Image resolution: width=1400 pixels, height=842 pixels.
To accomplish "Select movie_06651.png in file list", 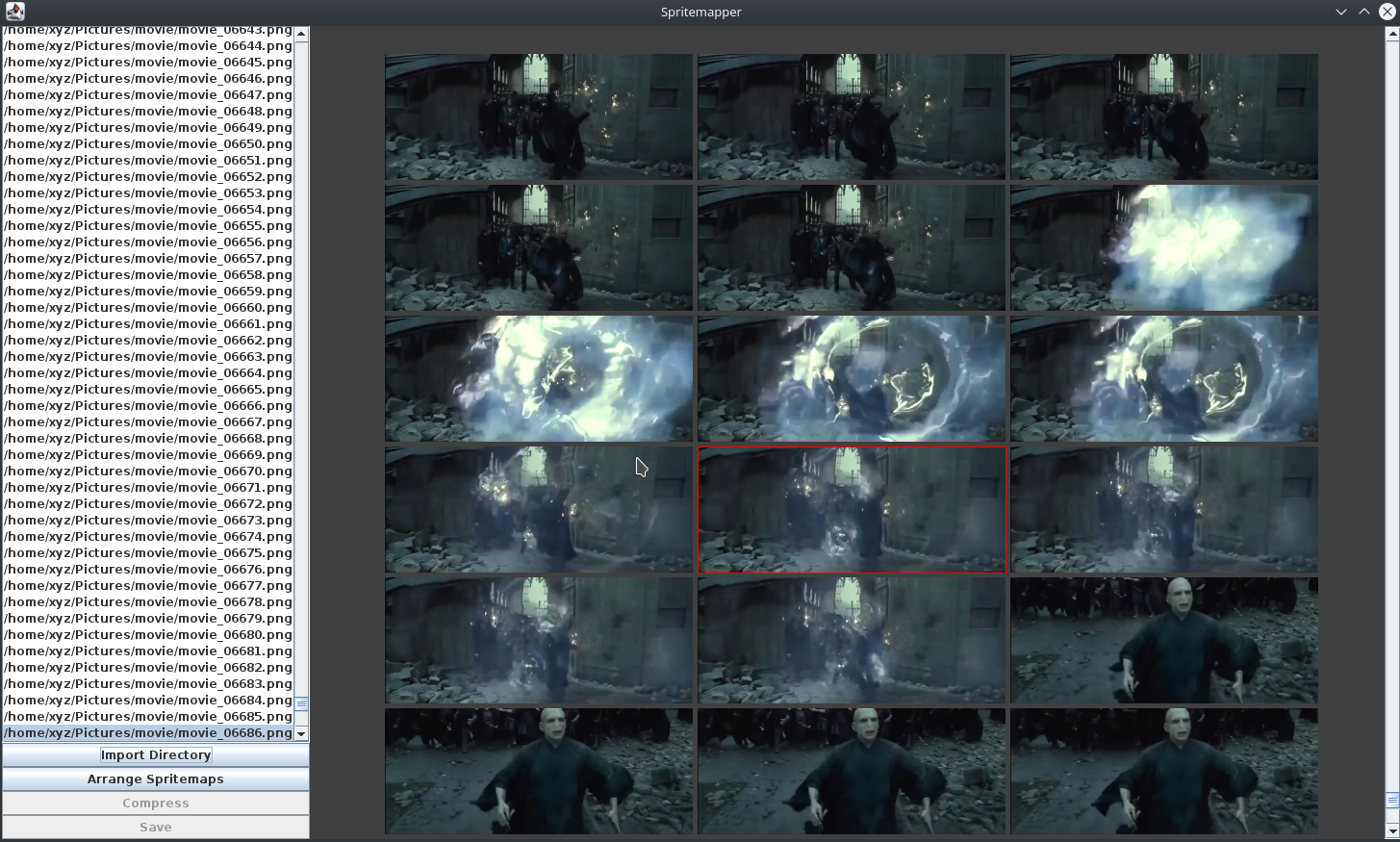I will [148, 160].
